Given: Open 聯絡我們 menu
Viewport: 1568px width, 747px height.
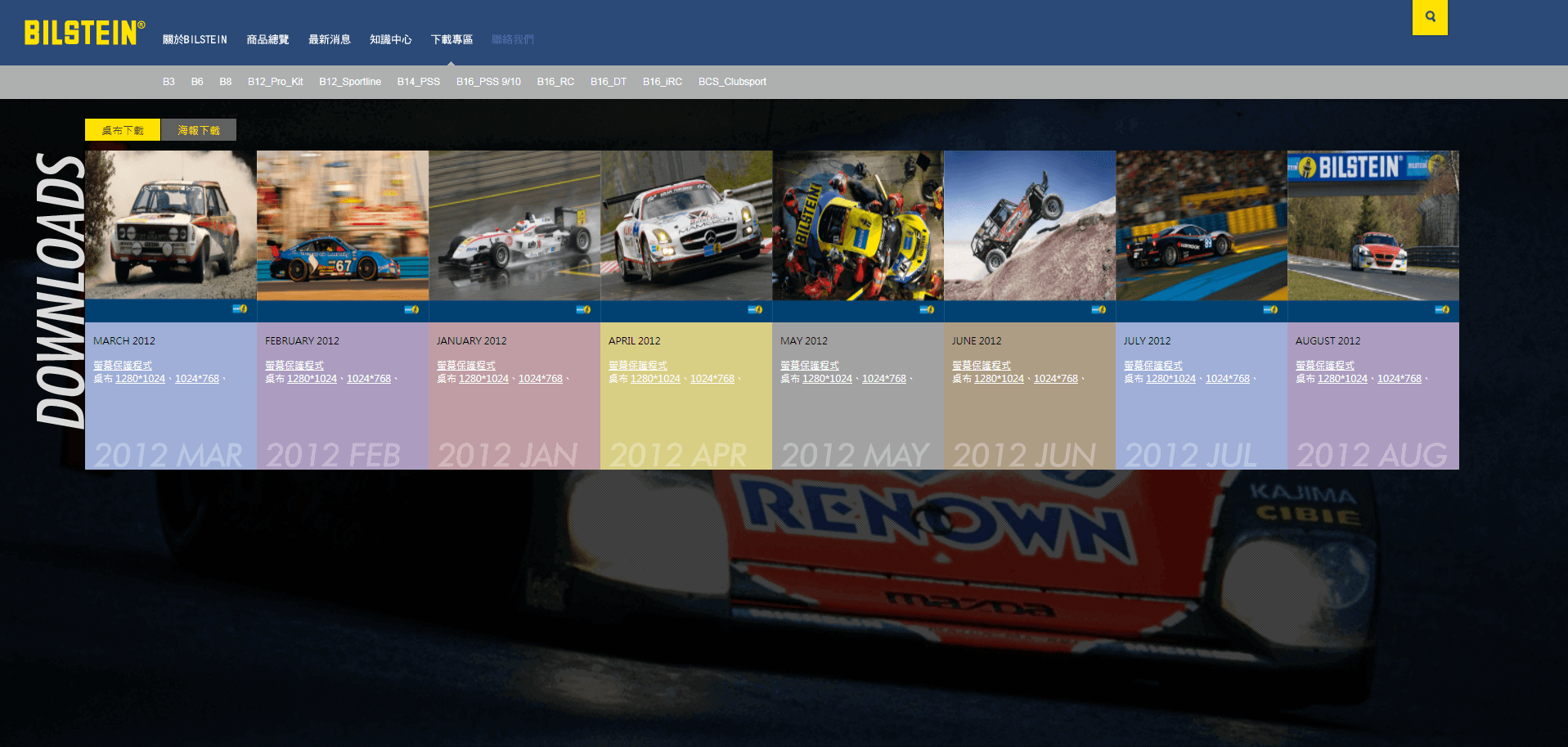Looking at the screenshot, I should tap(513, 39).
